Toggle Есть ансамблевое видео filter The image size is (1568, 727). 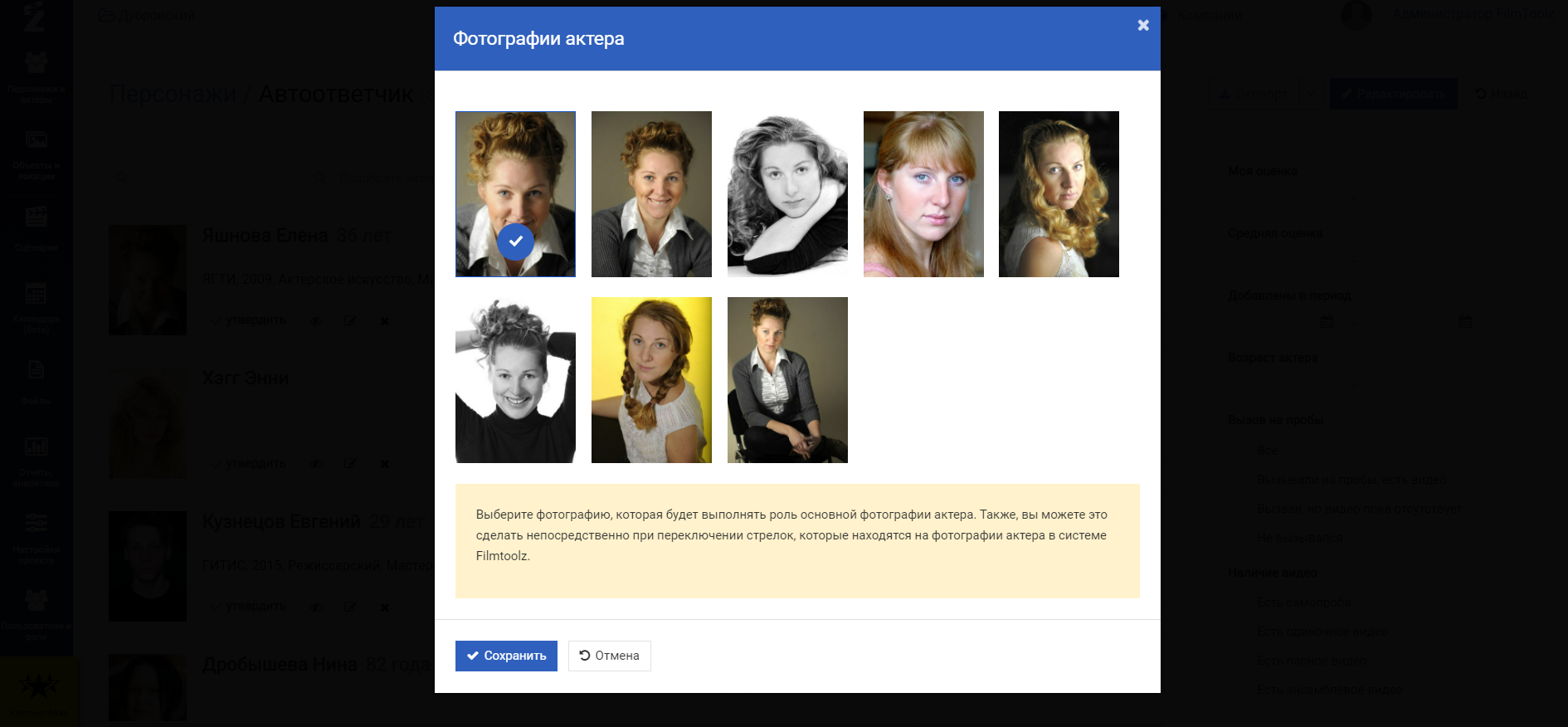pos(1329,690)
